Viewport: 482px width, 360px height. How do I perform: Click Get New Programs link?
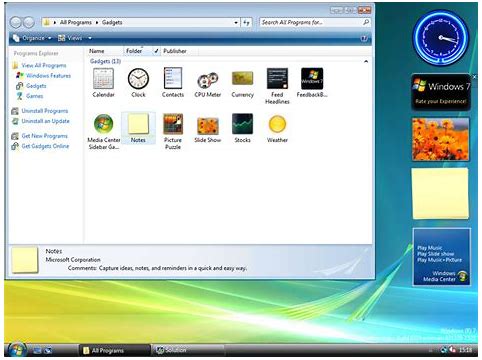click(x=44, y=136)
